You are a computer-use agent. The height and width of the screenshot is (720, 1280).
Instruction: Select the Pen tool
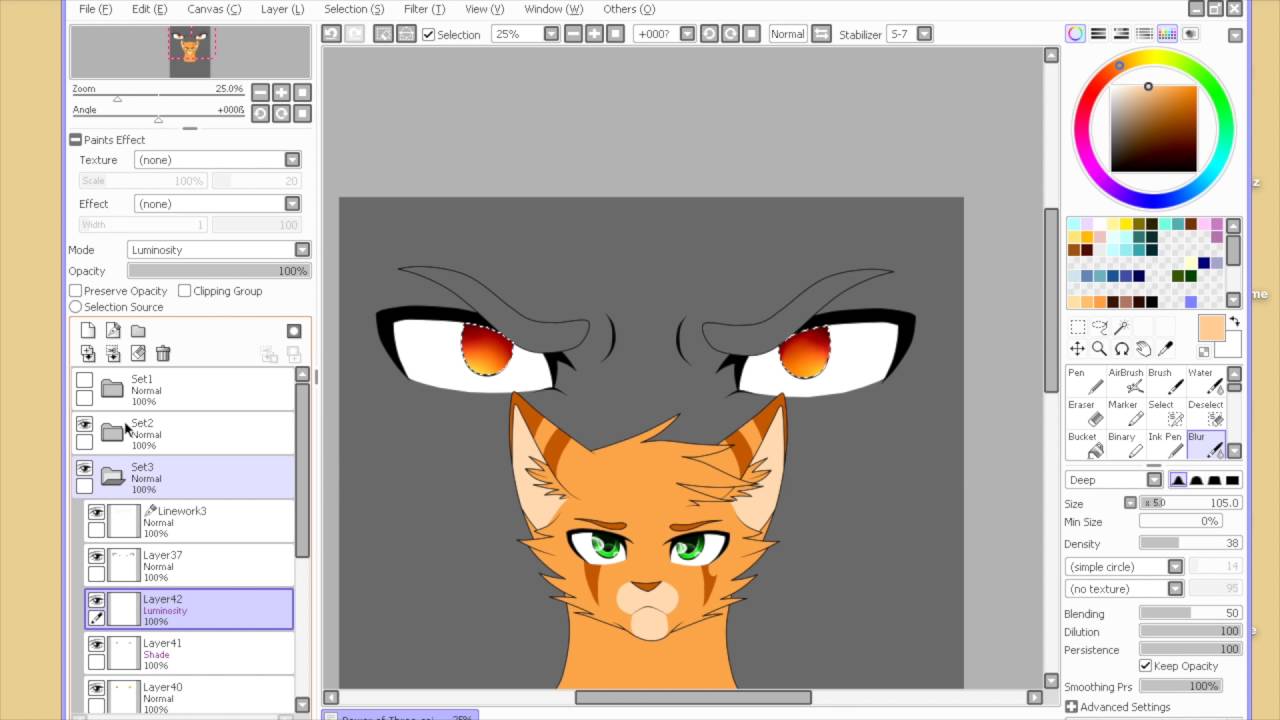point(1085,381)
